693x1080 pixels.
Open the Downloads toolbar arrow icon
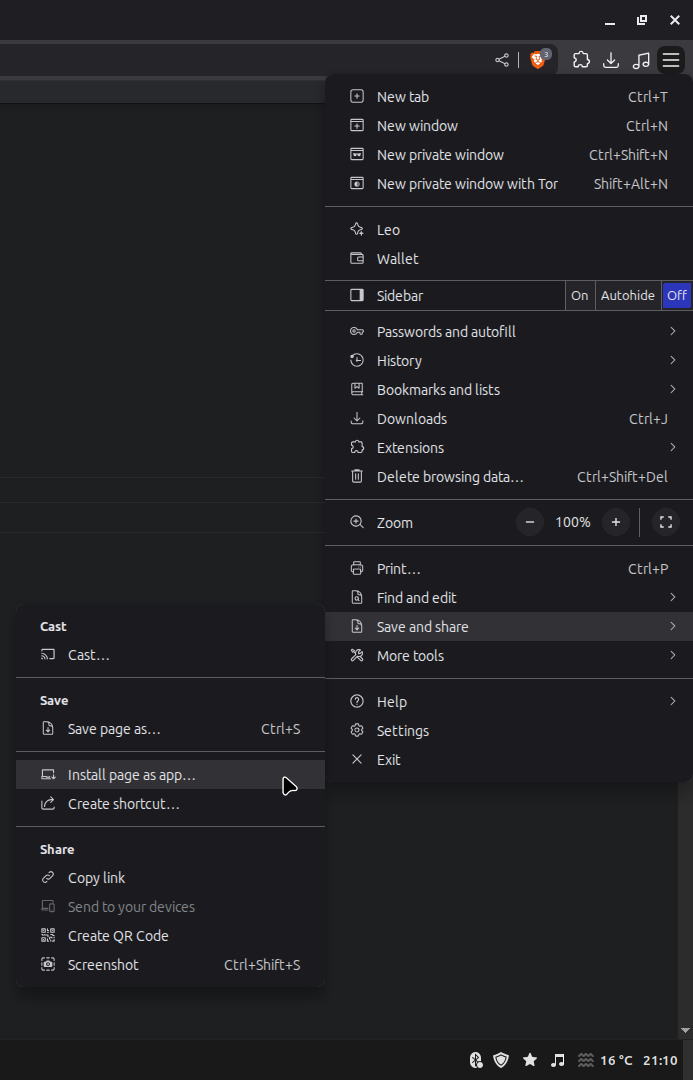[x=611, y=60]
